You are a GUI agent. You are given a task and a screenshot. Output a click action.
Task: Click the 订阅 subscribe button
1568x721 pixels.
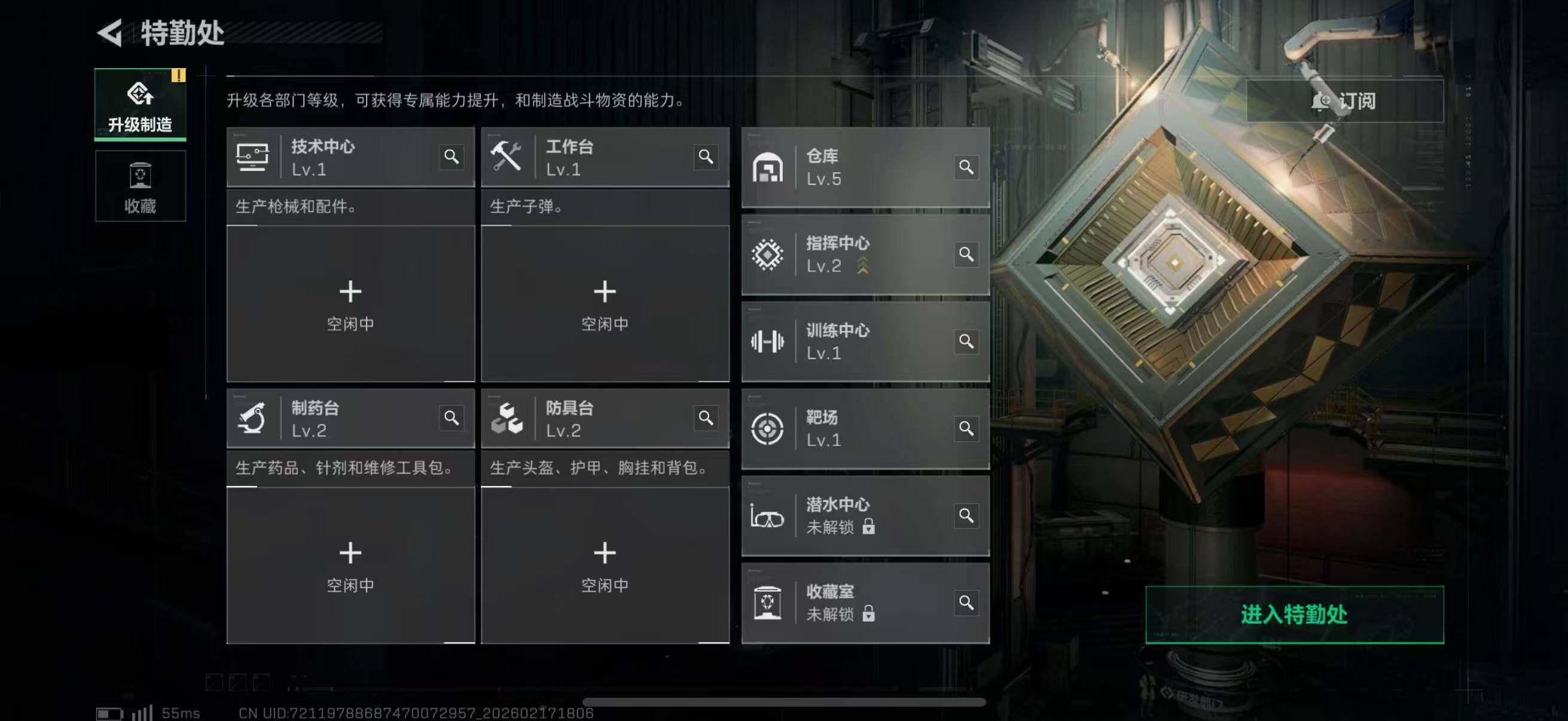[1344, 101]
